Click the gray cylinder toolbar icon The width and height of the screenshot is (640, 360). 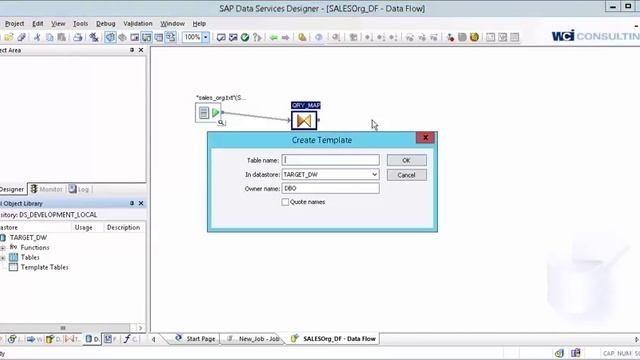pyautogui.click(x=462, y=37)
